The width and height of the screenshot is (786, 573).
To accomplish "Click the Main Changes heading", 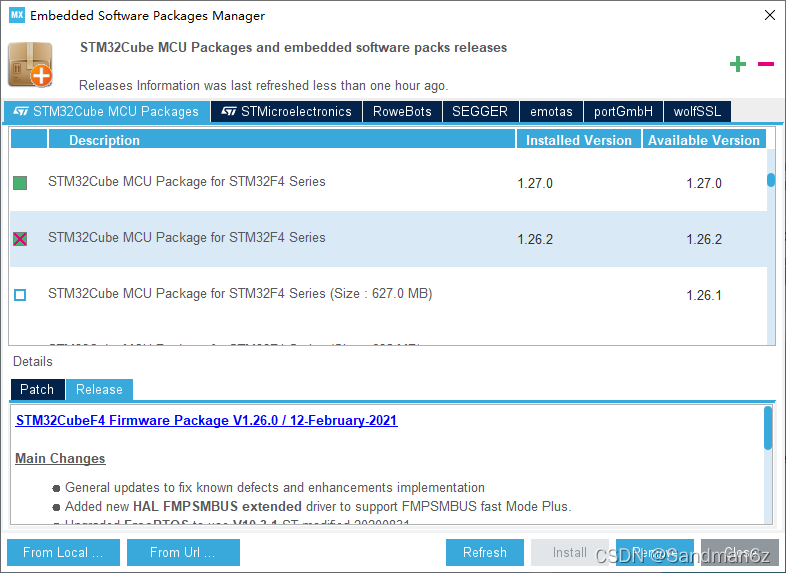I will click(60, 458).
